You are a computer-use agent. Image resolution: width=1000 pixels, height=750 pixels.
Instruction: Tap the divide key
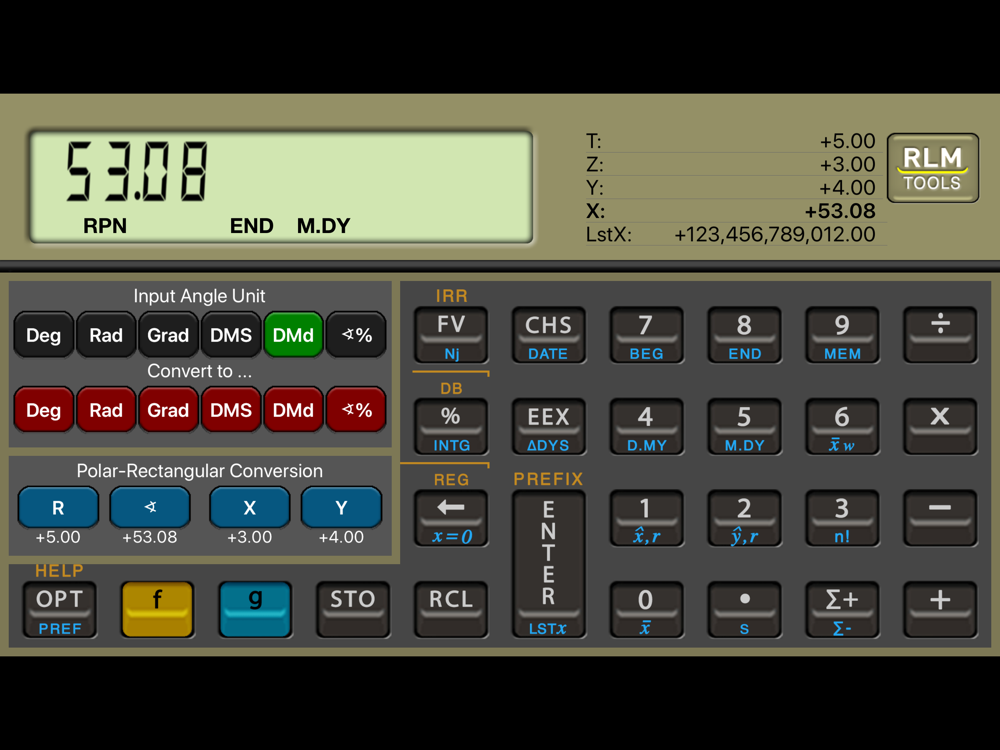click(x=940, y=335)
